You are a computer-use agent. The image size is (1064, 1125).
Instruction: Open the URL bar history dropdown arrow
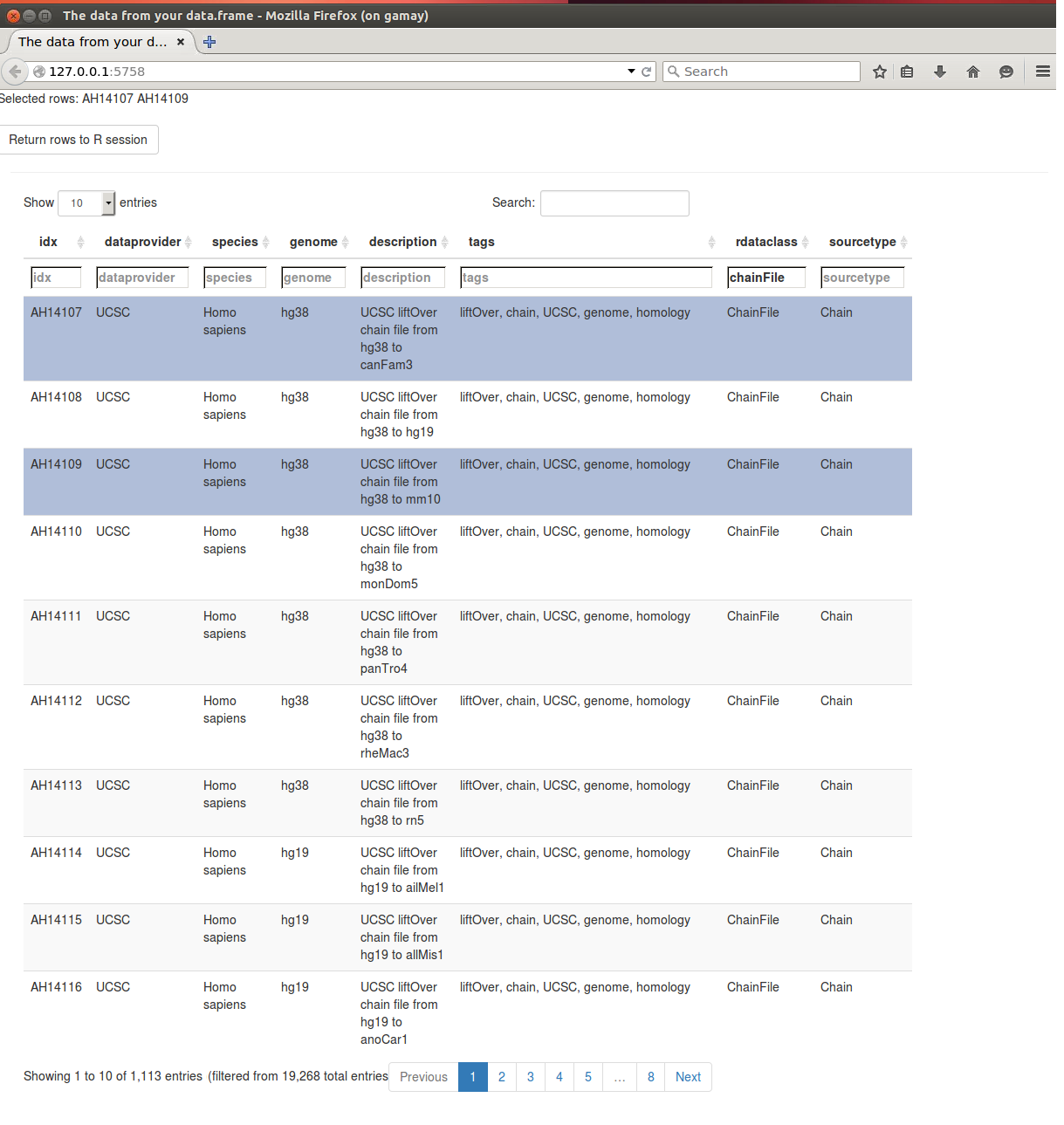(x=631, y=72)
